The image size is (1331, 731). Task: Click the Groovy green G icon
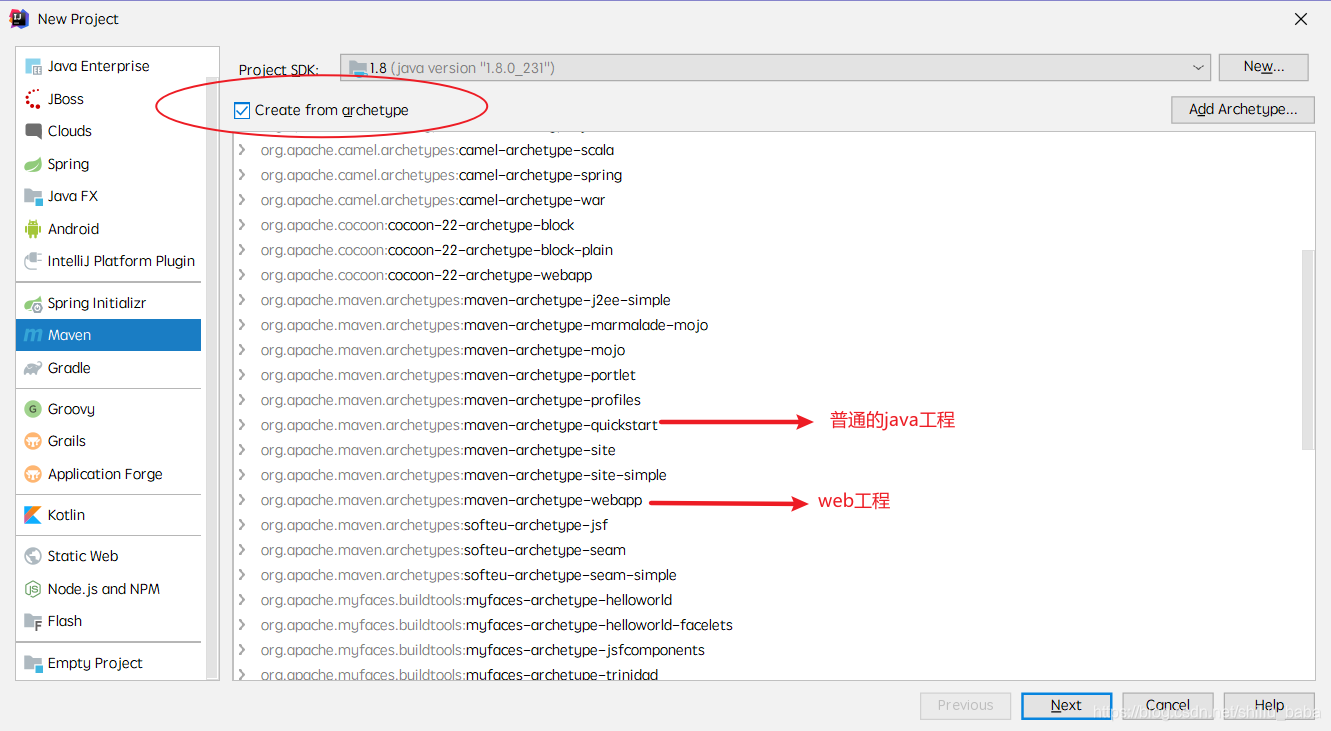[33, 409]
